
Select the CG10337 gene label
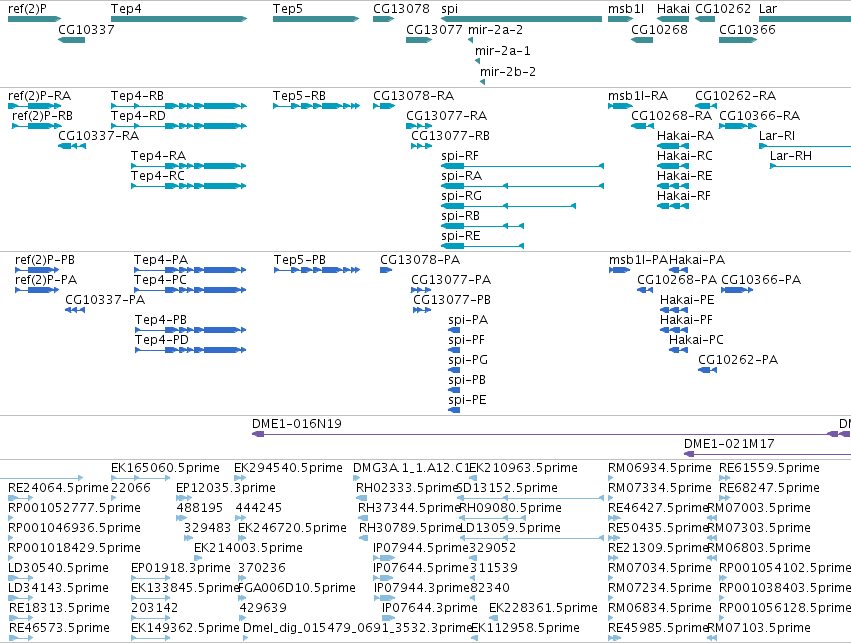pyautogui.click(x=86, y=29)
